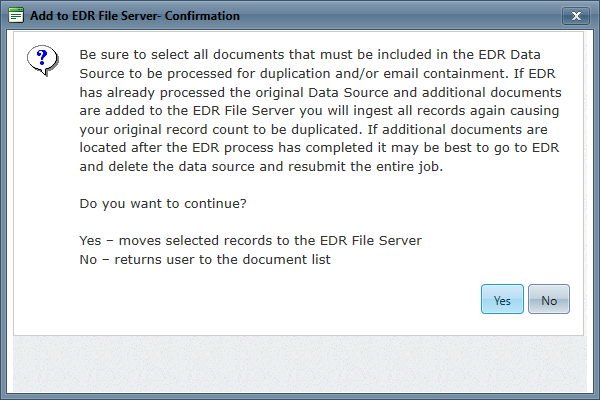600x400 pixels.
Task: Click the 'Yes – moves selected records' line
Action: (x=250, y=240)
